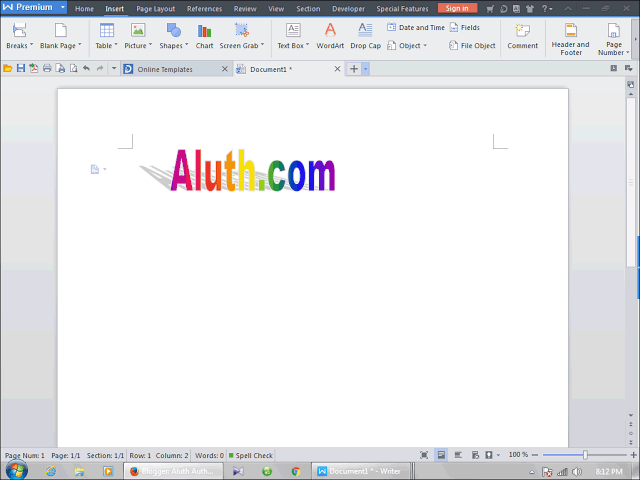This screenshot has height=480, width=640.
Task: Insert Date and Time
Action: (x=416, y=27)
